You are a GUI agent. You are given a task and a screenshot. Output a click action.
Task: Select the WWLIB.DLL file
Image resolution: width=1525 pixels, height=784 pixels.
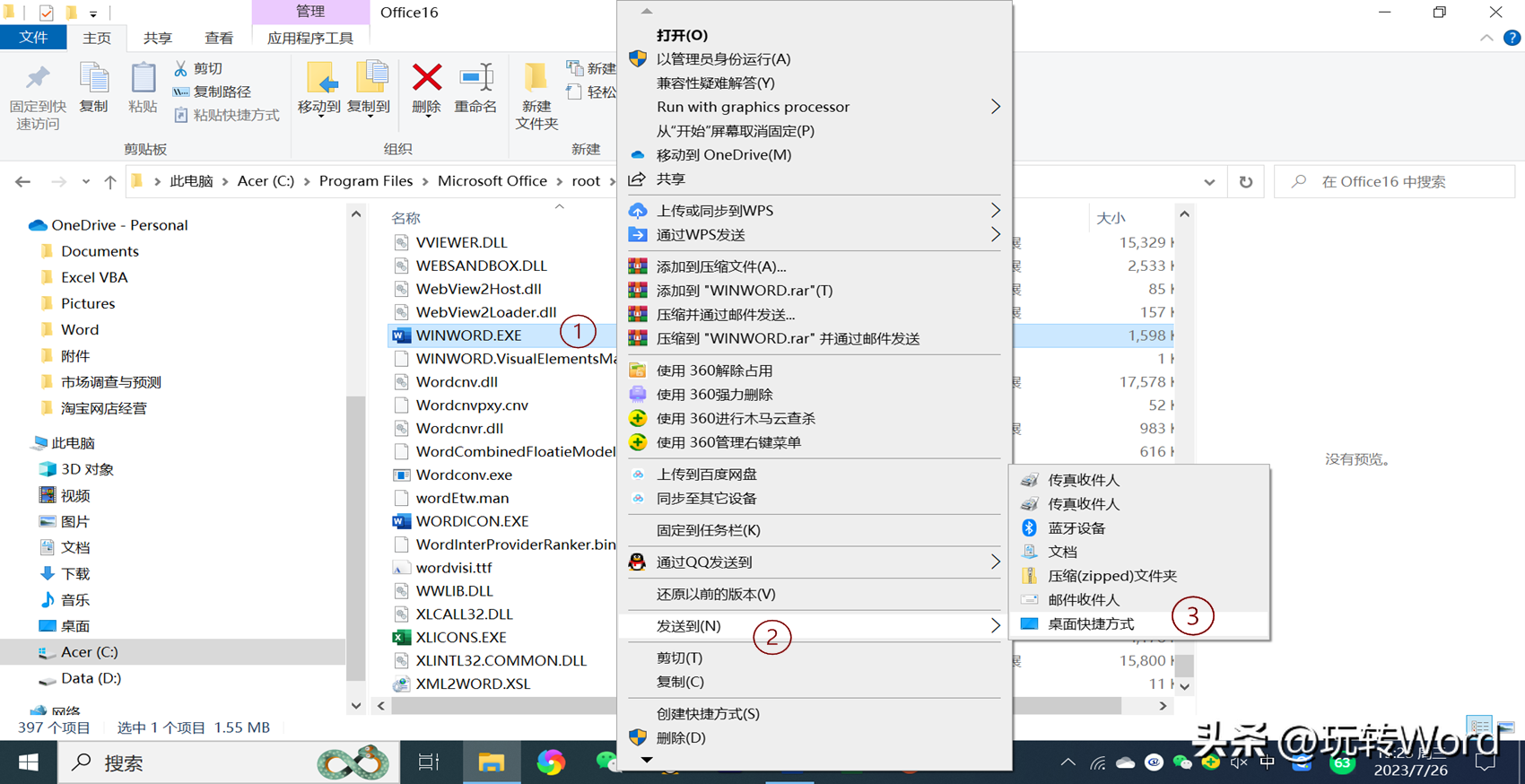click(x=454, y=591)
